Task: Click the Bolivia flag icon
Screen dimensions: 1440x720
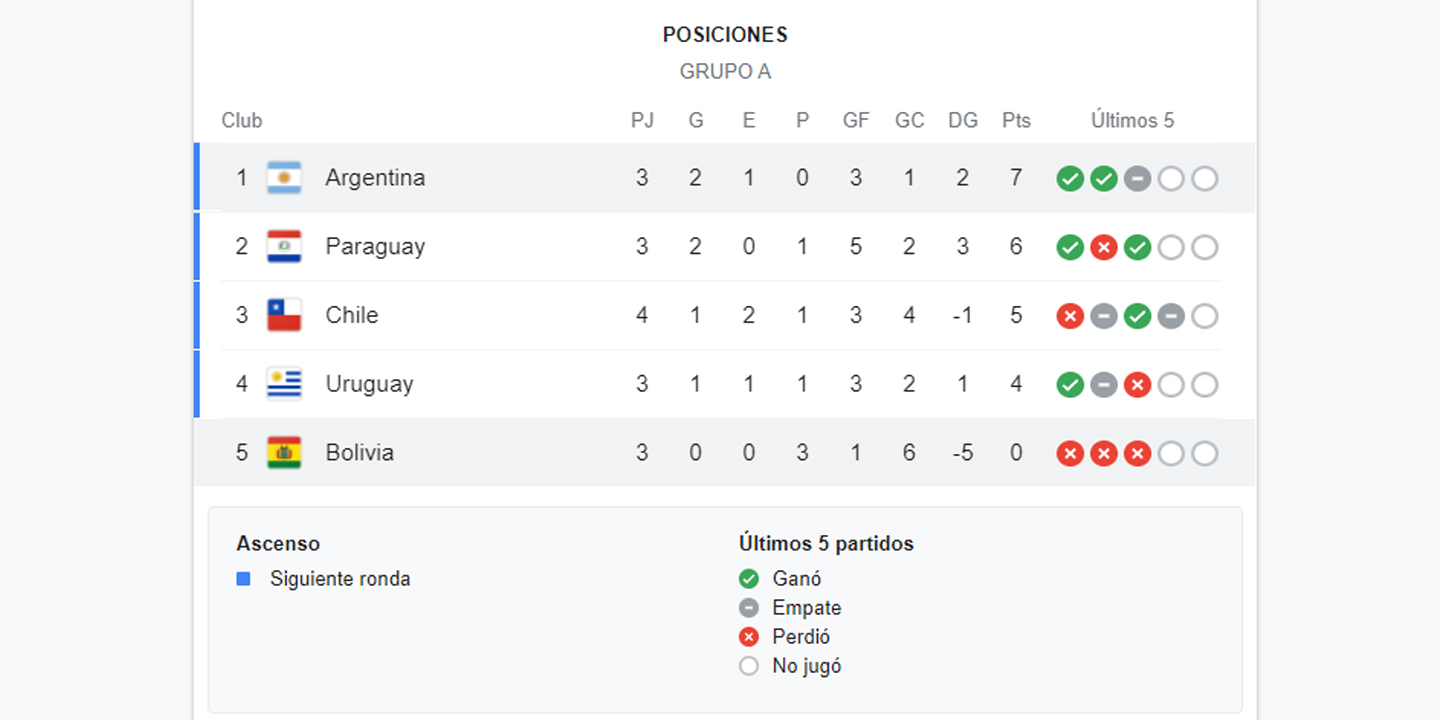Action: point(284,453)
